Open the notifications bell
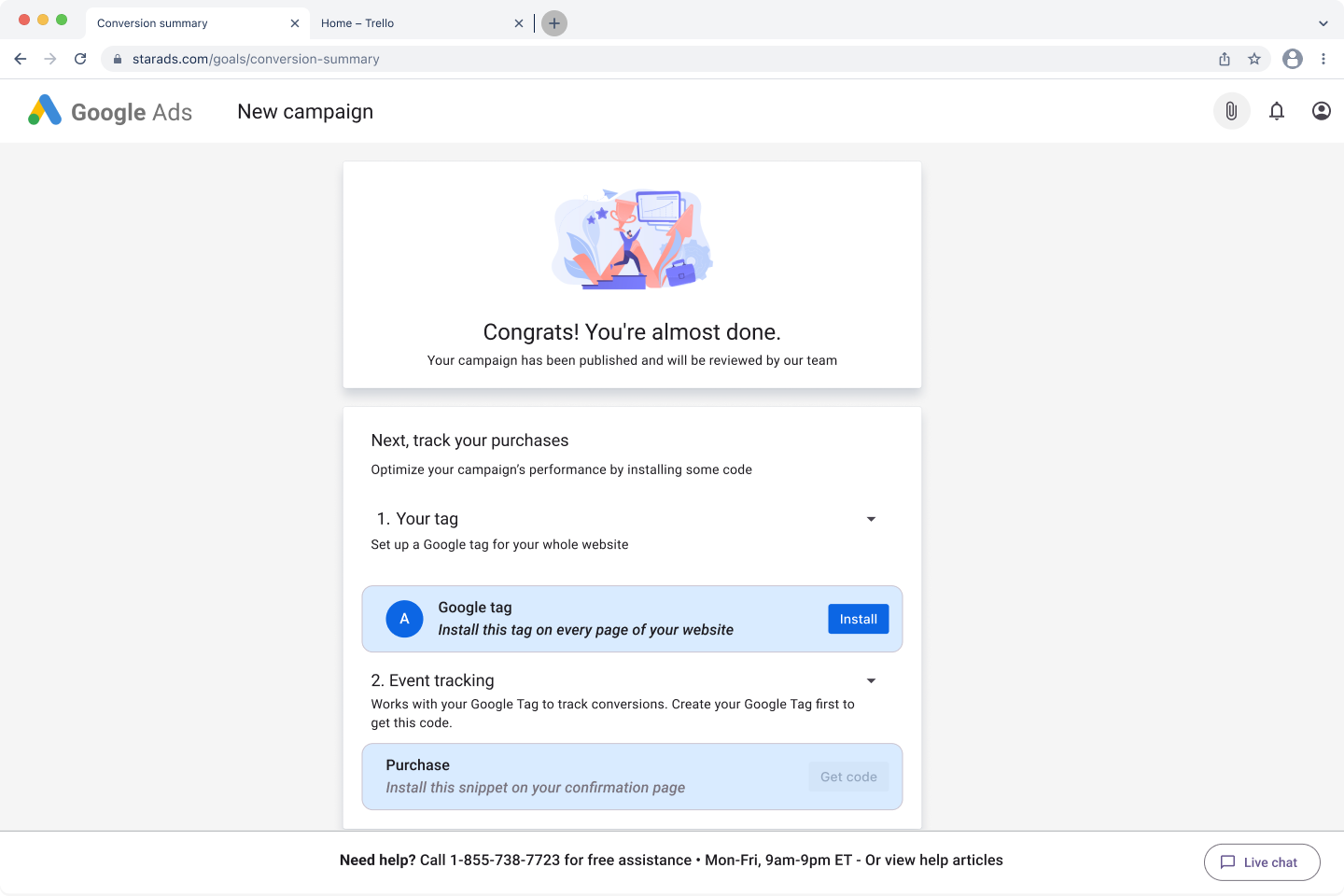Screen dimensions: 1344x896 click(x=1277, y=111)
